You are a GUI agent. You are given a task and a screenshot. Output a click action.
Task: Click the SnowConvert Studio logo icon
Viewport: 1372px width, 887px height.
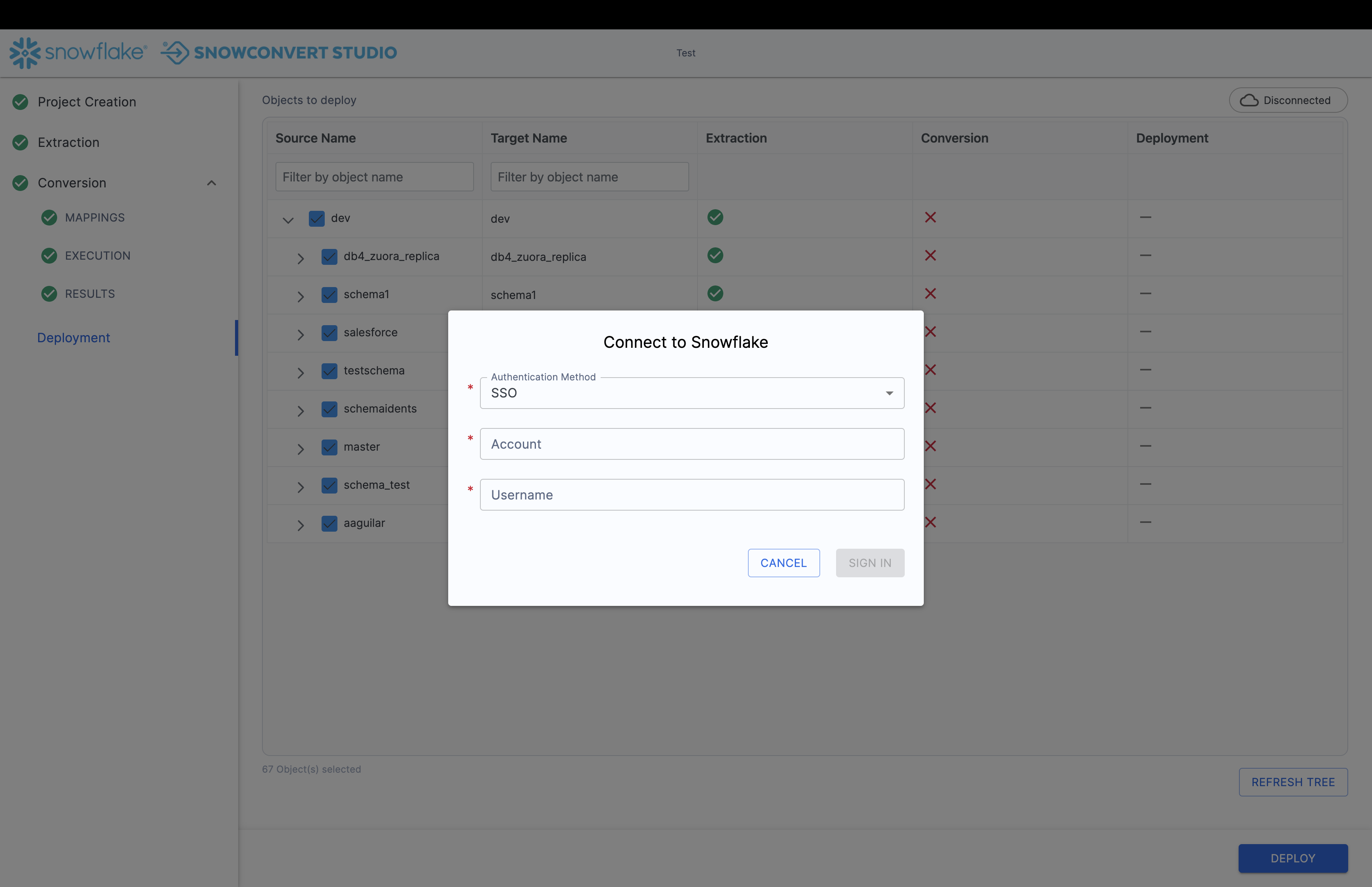[x=175, y=52]
